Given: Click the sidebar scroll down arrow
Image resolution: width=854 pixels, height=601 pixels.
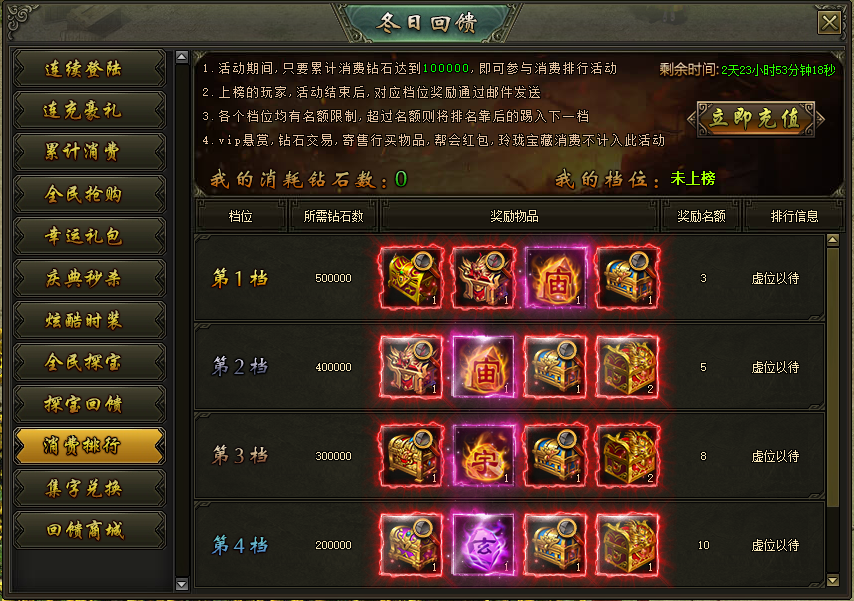Looking at the screenshot, I should tap(182, 584).
